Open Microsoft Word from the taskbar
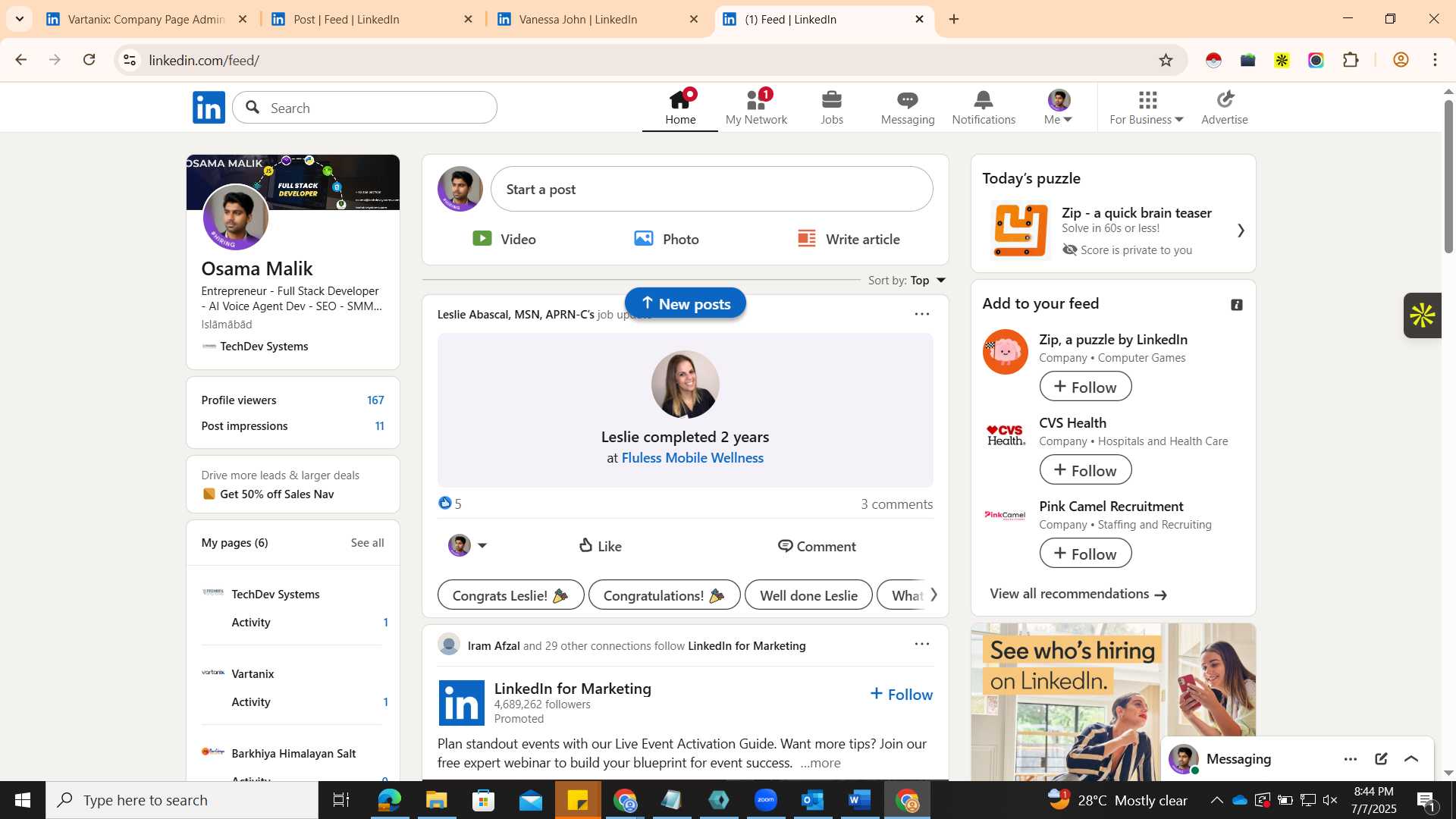The width and height of the screenshot is (1456, 819). [x=859, y=800]
